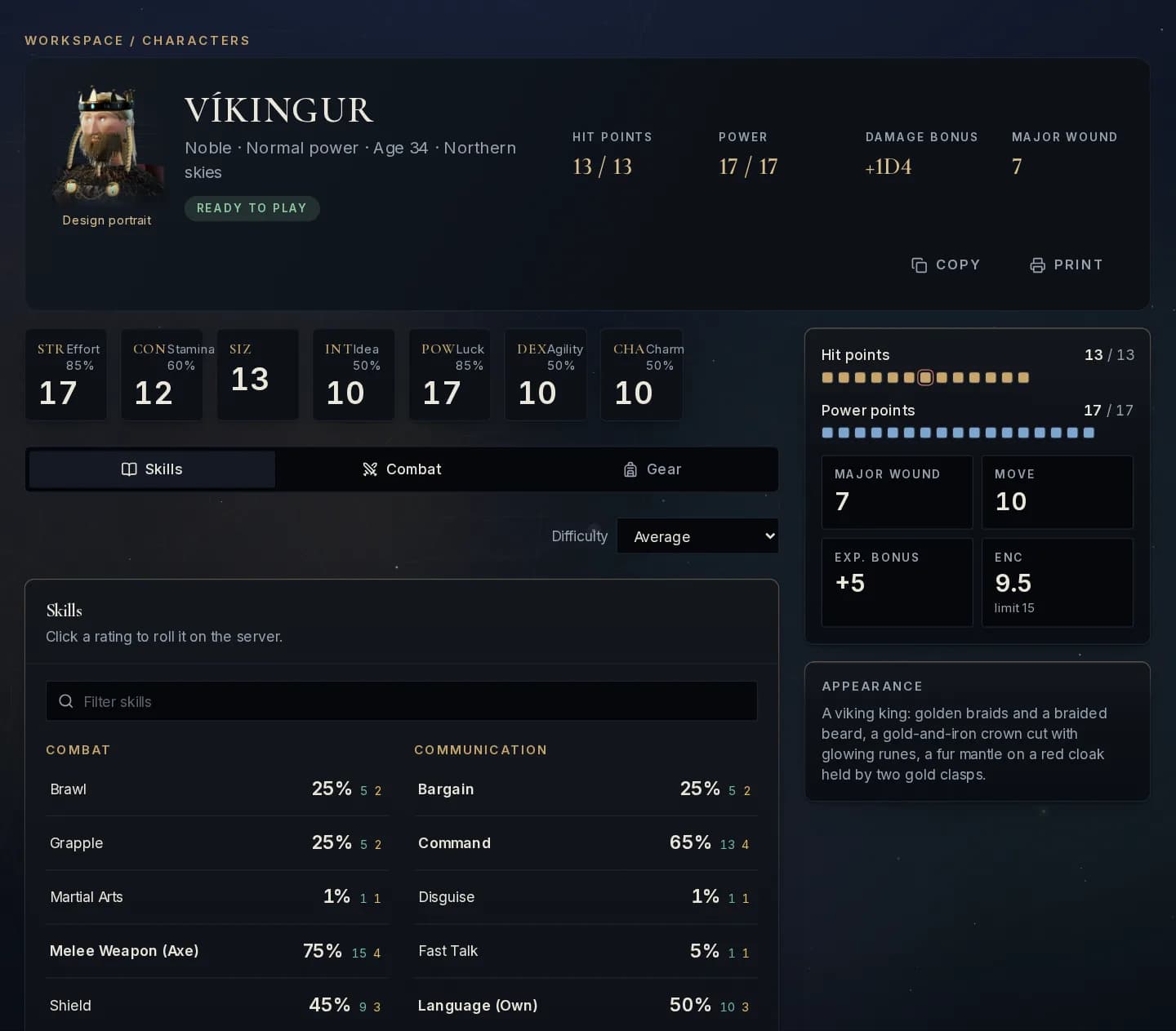Screen dimensions: 1176x1031
Task: Click the Characters breadcrumb link
Action: click(x=196, y=41)
